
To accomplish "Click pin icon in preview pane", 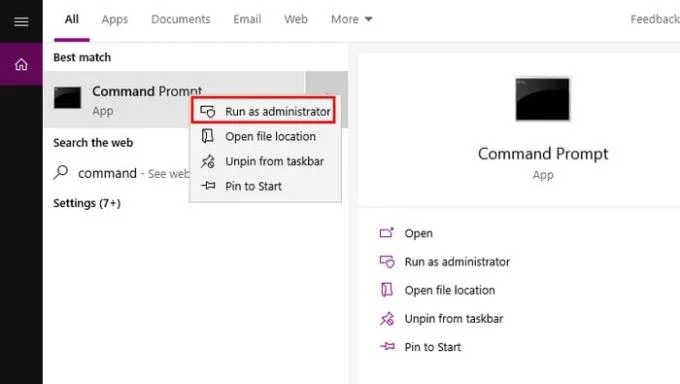I will pos(387,346).
